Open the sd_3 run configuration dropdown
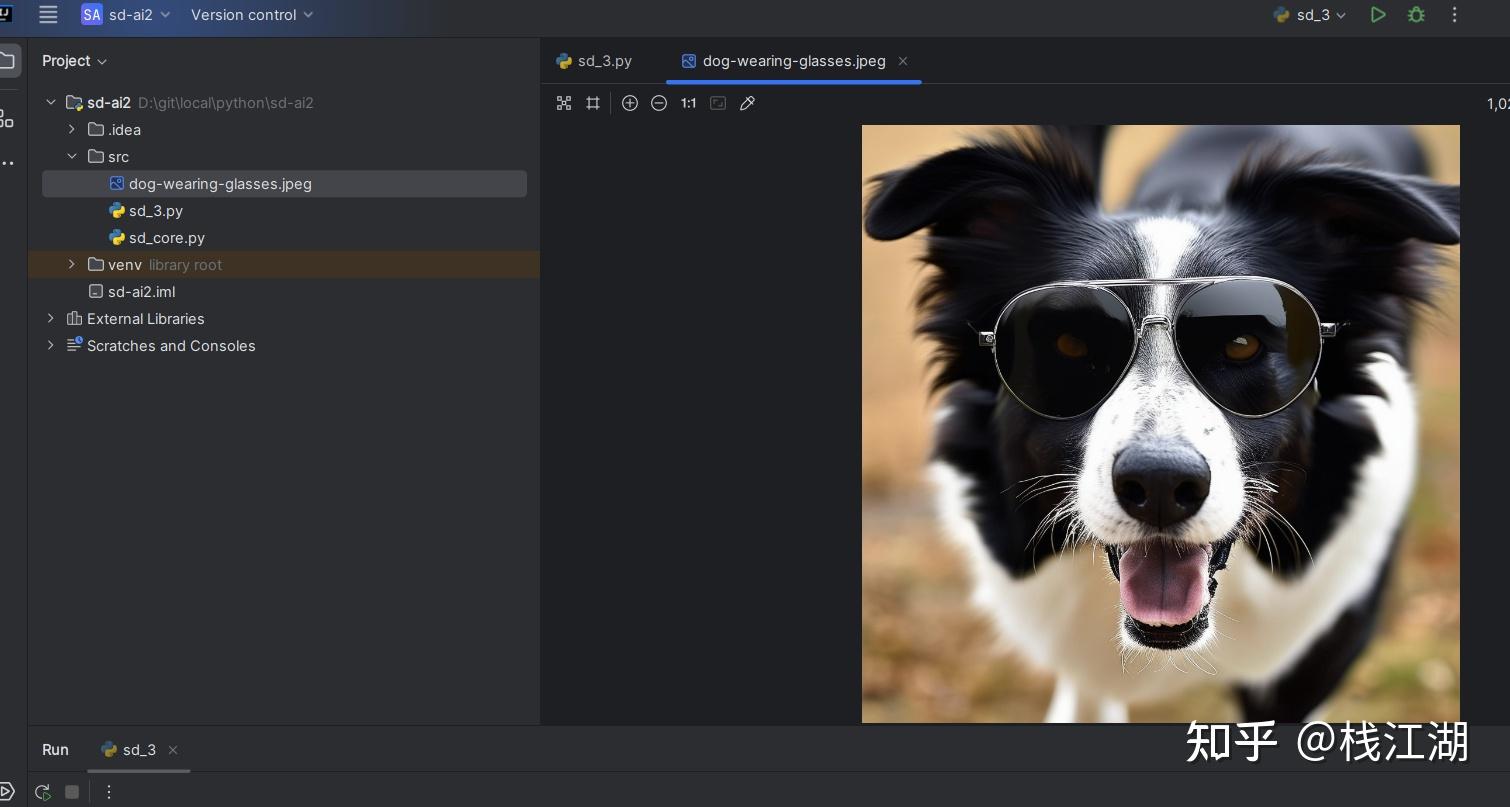Viewport: 1510px width, 807px height. tap(1310, 15)
